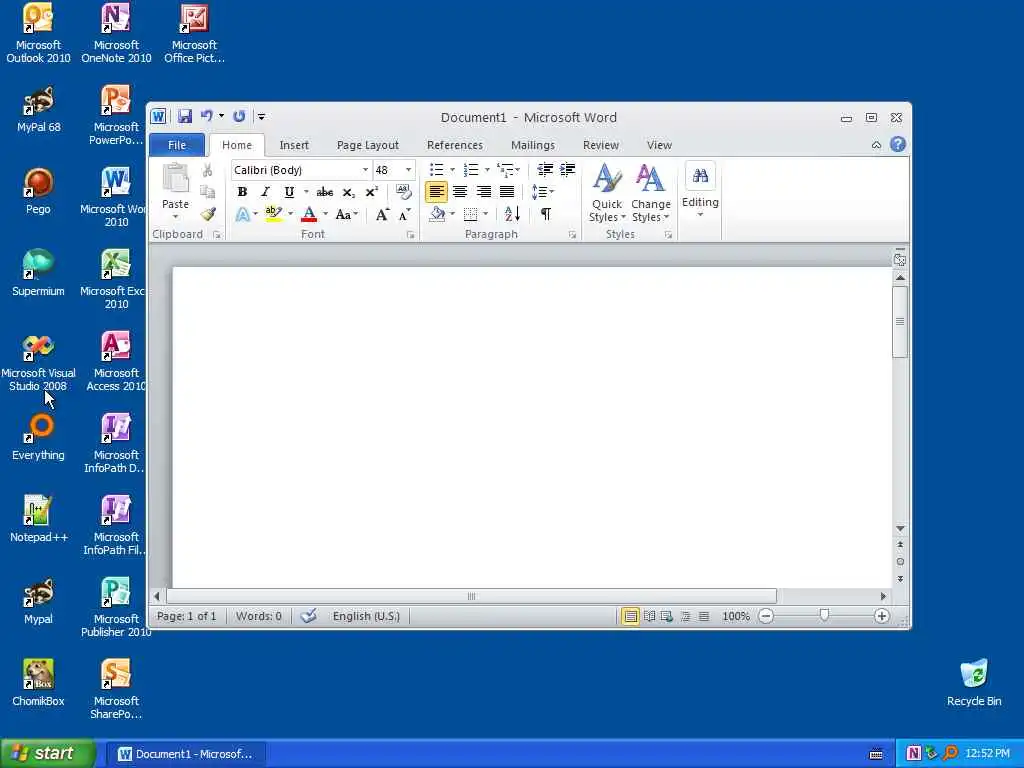Image resolution: width=1024 pixels, height=768 pixels.
Task: Click Text Effects glowing A icon
Action: (242, 214)
